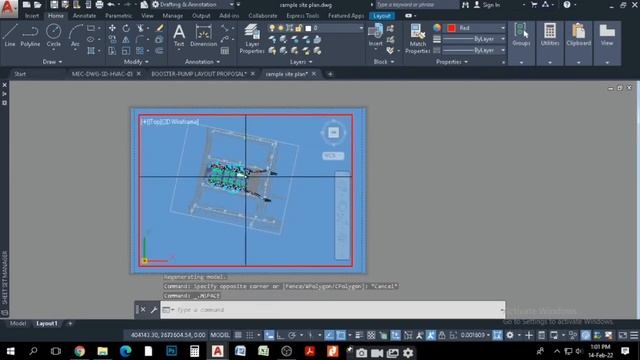The image size is (640, 360).
Task: Insert a Table from Annotation panel
Action: coord(225,51)
